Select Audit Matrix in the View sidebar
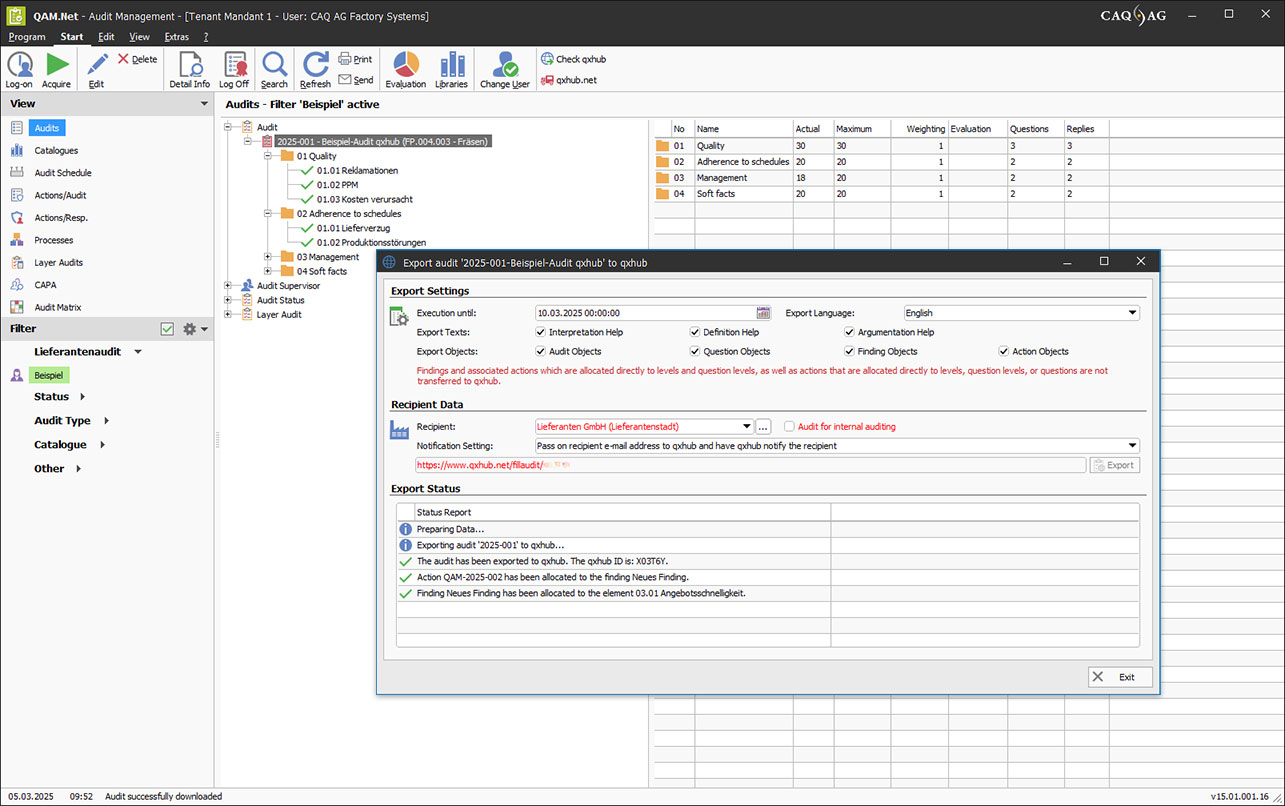The width and height of the screenshot is (1285, 806). pyautogui.click(x=57, y=307)
